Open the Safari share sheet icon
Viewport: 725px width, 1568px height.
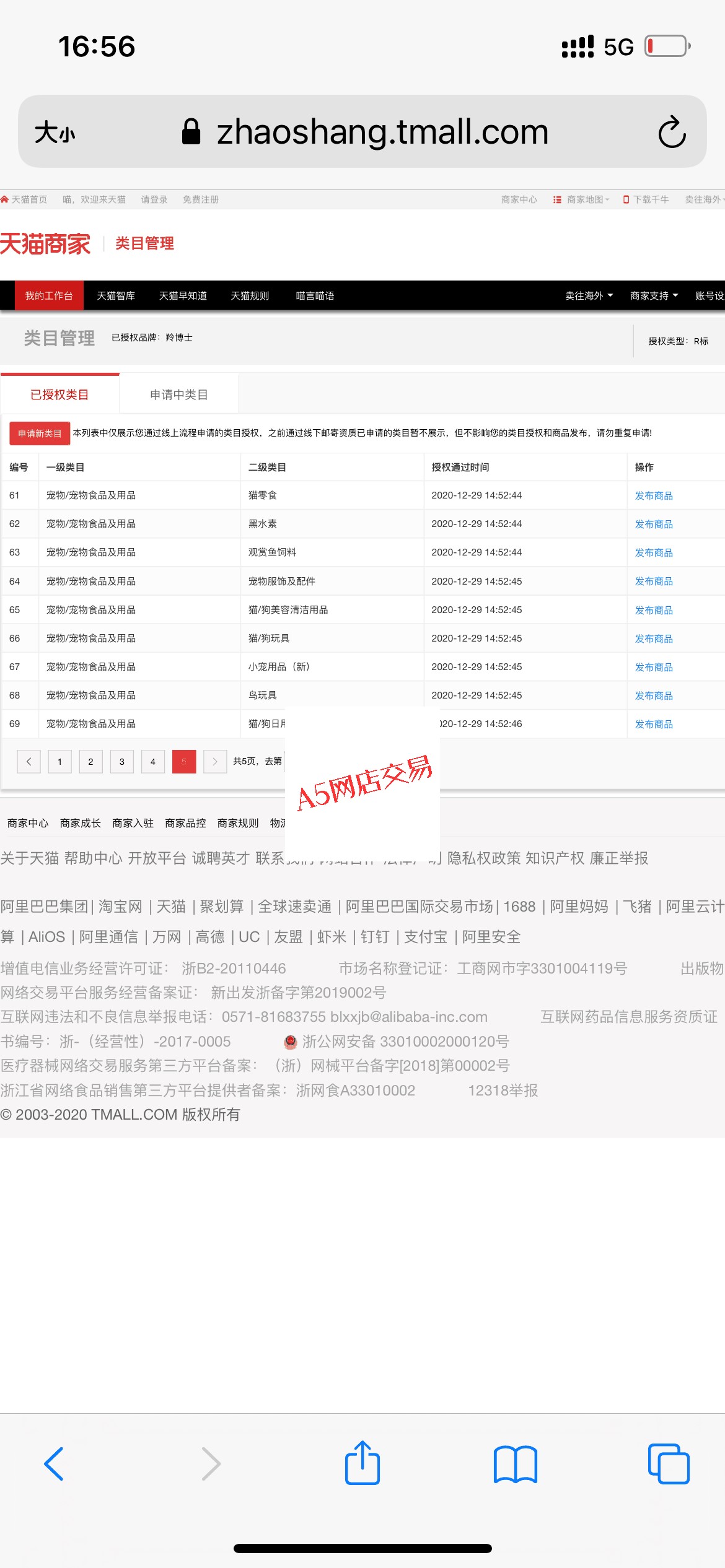click(x=362, y=1462)
